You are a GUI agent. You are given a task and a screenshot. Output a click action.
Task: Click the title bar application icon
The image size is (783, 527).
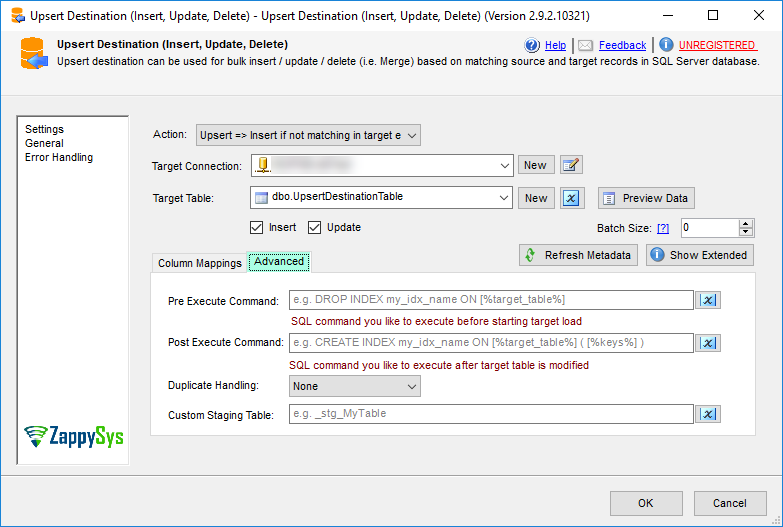18,15
